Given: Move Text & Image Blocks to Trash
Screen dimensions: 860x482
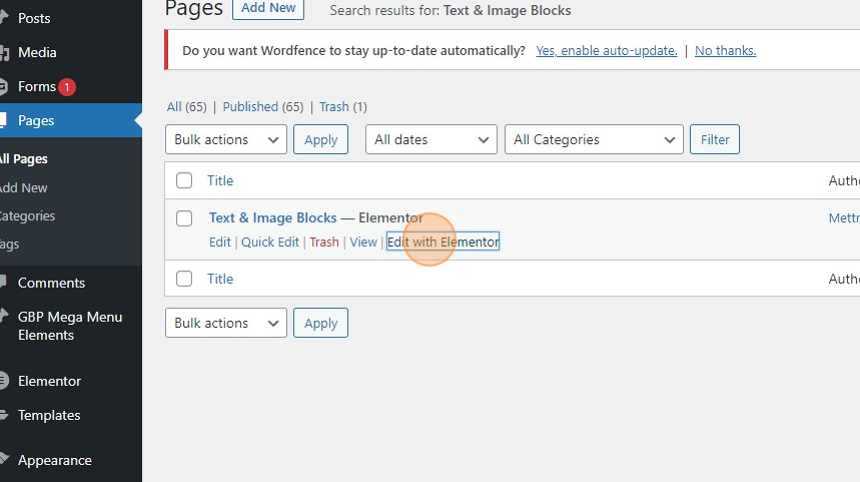Looking at the screenshot, I should tap(324, 242).
